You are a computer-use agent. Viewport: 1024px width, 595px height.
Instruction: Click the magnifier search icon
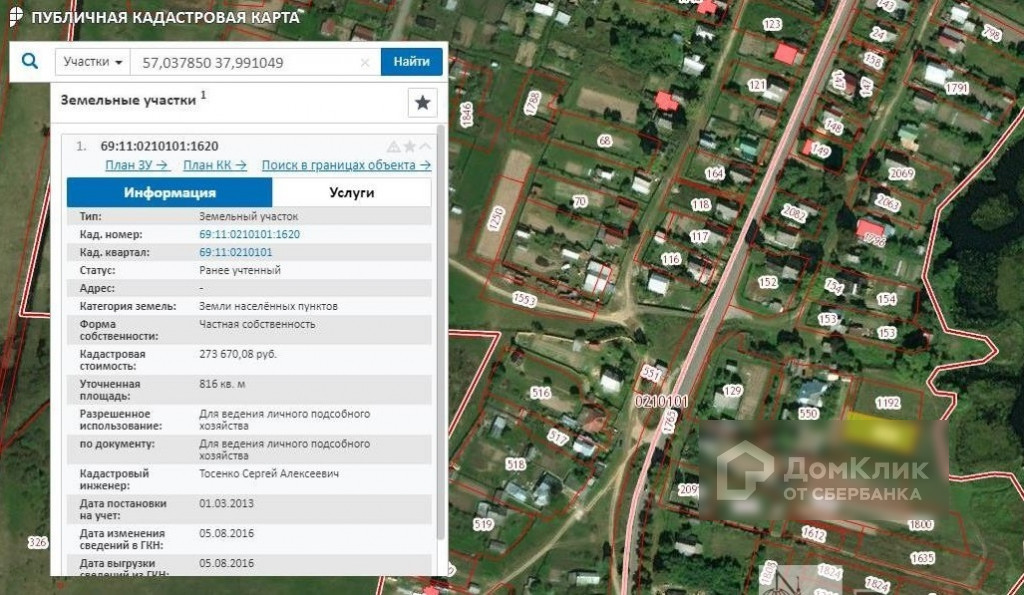[30, 61]
